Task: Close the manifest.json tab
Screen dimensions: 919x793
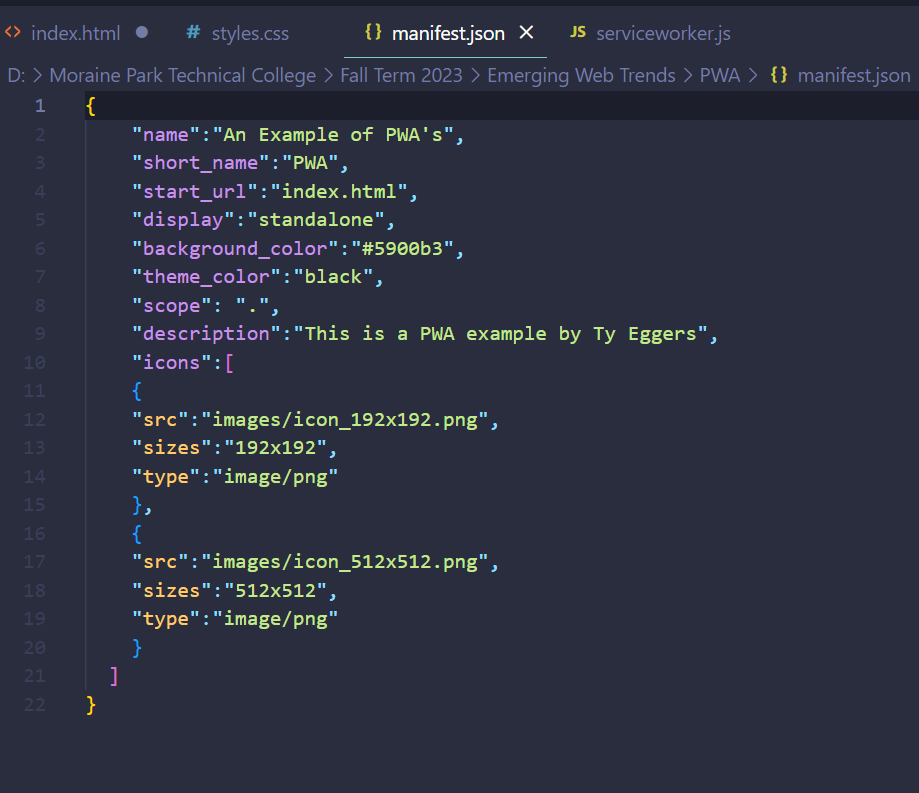Action: click(526, 33)
